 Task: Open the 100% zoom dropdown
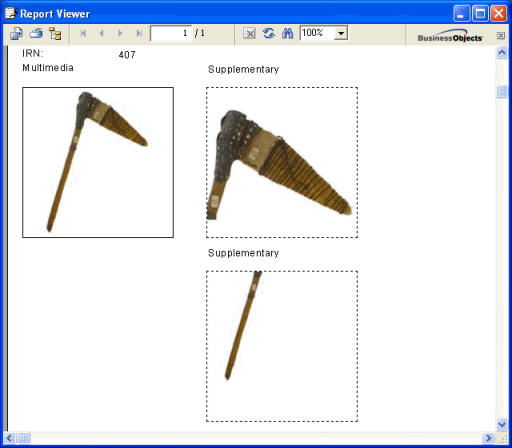341,33
